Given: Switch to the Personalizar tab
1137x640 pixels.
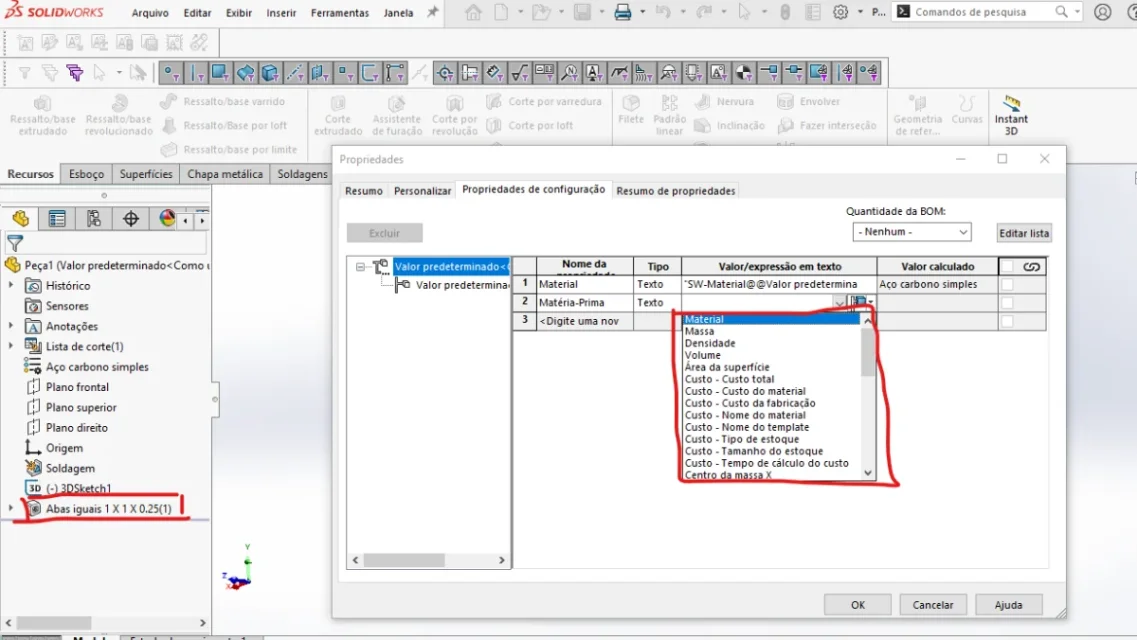Looking at the screenshot, I should click(x=422, y=191).
